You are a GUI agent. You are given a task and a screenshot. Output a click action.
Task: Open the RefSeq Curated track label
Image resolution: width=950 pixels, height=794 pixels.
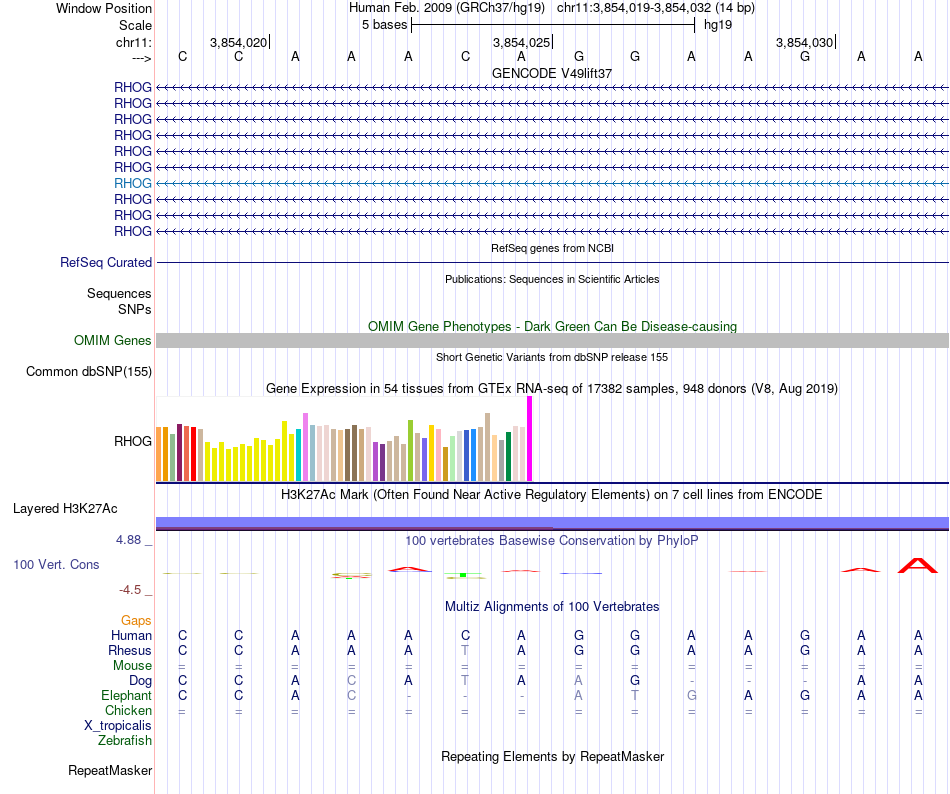tap(106, 262)
